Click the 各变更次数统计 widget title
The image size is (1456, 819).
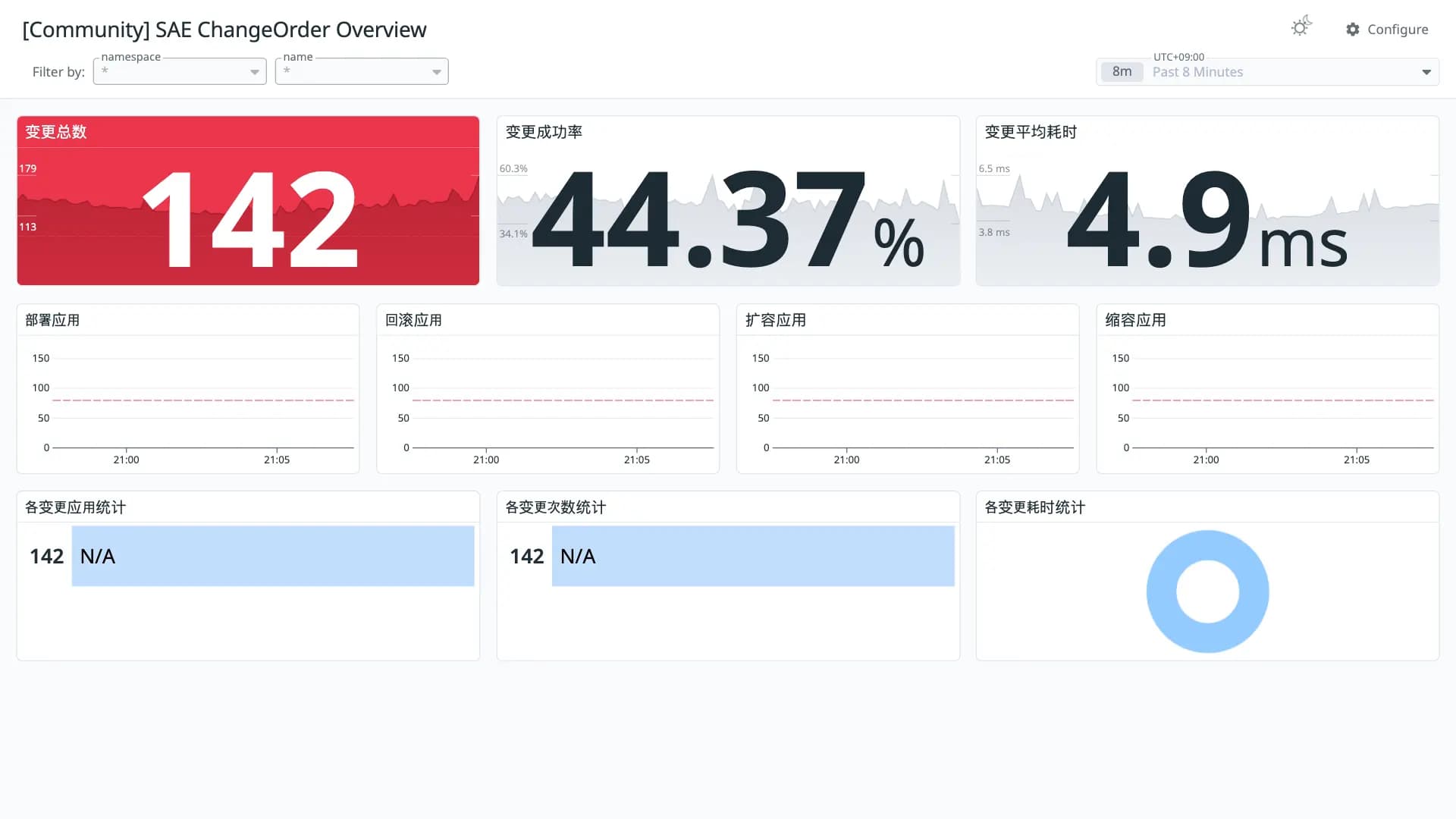click(555, 507)
